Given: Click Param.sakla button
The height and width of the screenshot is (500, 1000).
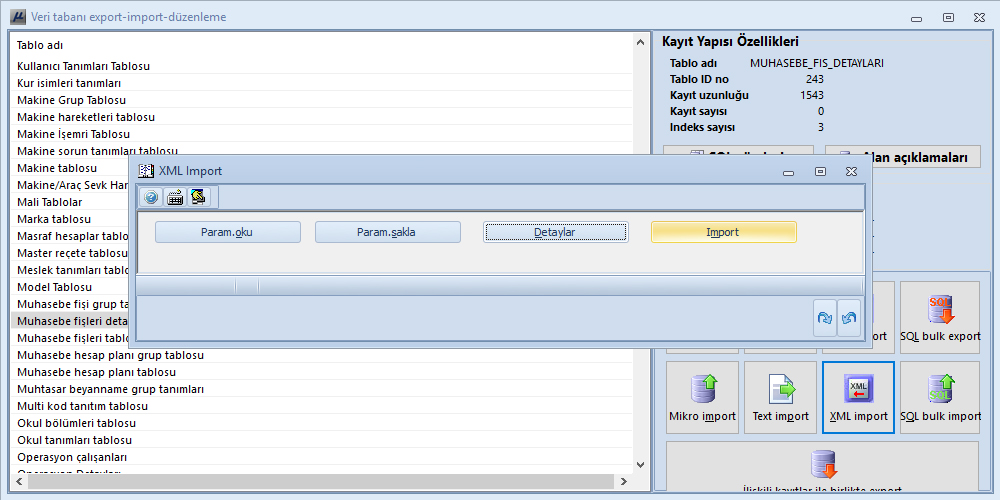Looking at the screenshot, I should [x=388, y=232].
